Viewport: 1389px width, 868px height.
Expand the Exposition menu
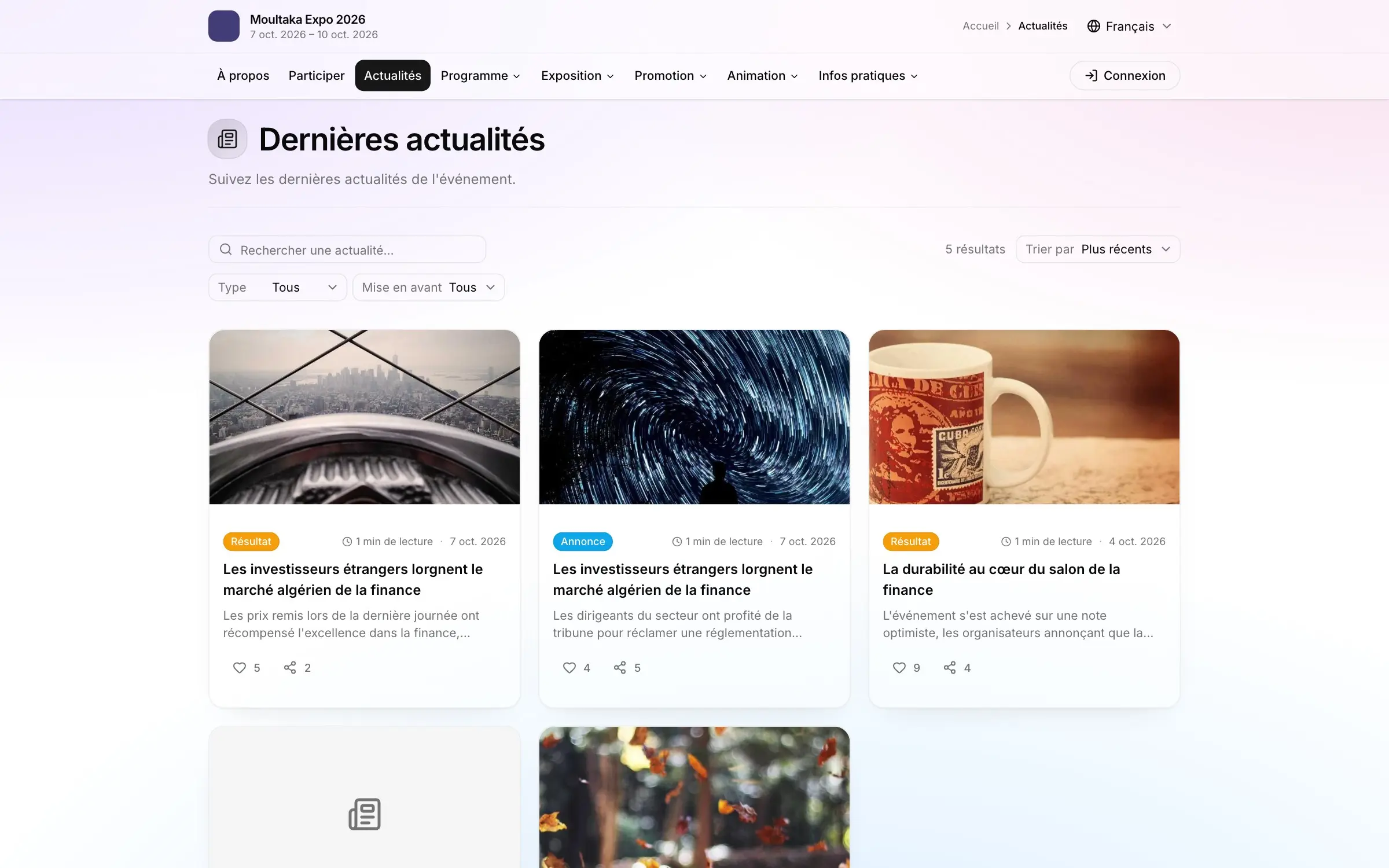pos(577,76)
